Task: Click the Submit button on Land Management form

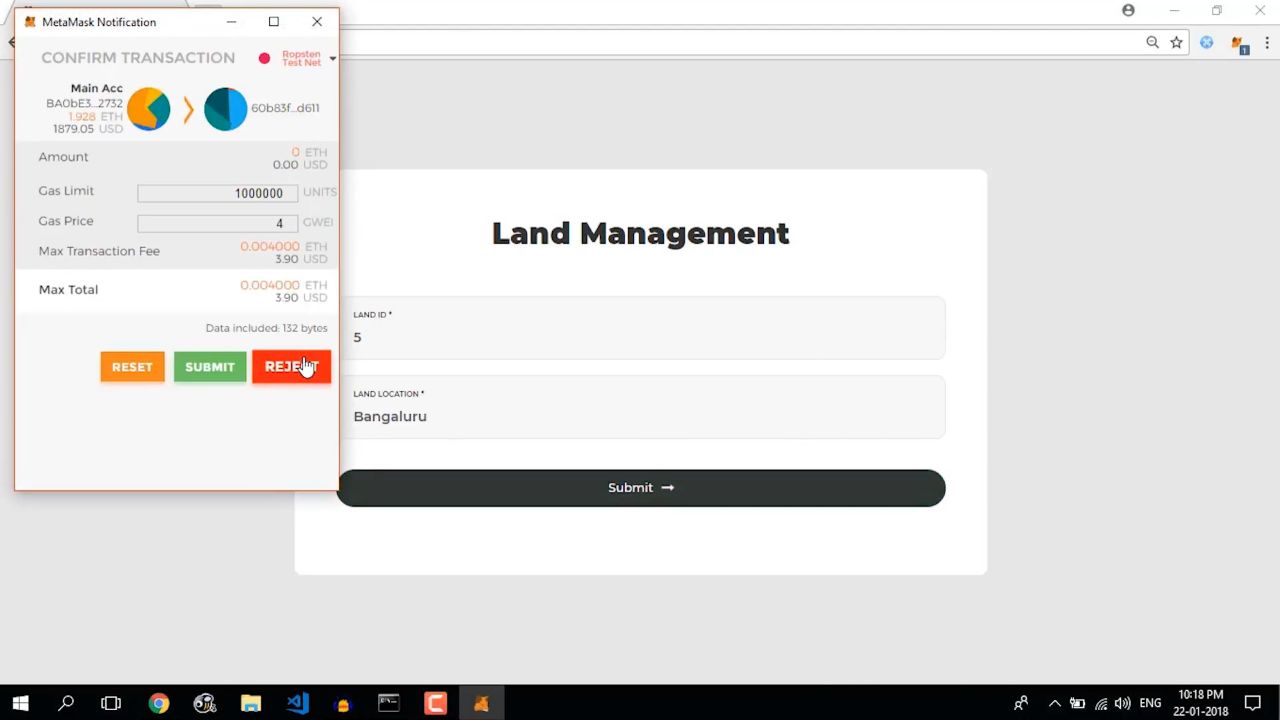Action: 640,488
